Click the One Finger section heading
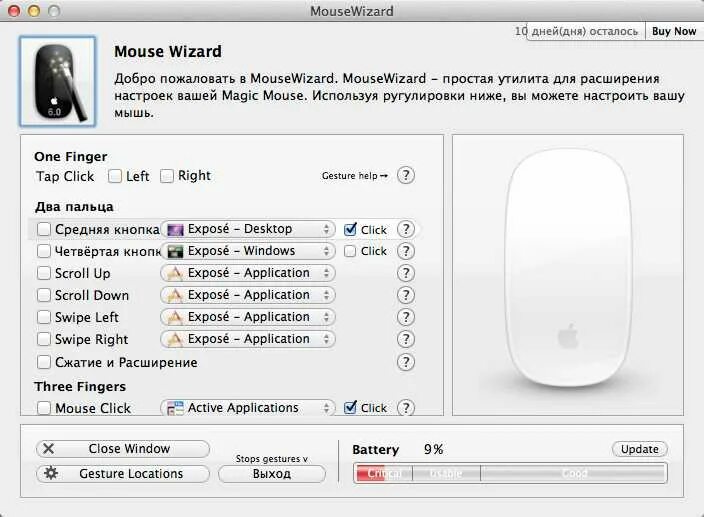This screenshot has height=517, width=704. [x=70, y=157]
